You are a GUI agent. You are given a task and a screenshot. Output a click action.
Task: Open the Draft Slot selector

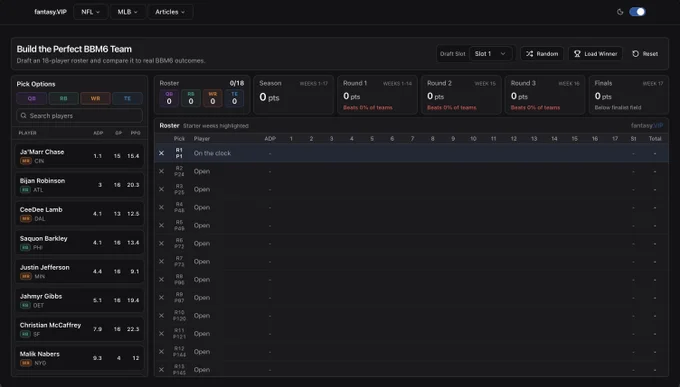pos(490,54)
